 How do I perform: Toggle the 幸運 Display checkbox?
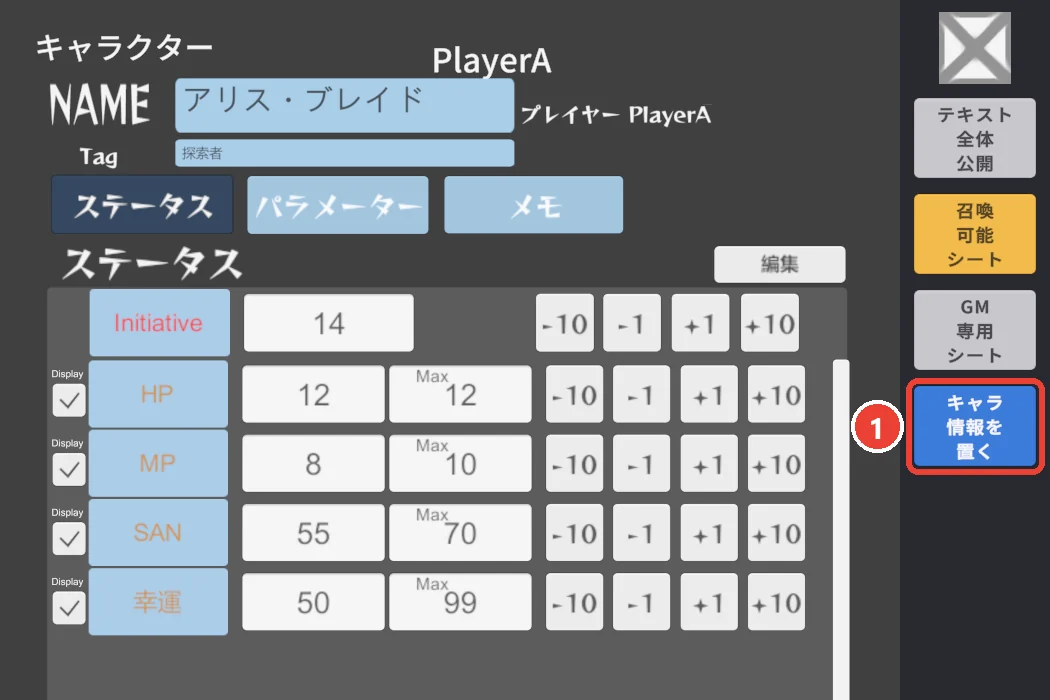(x=69, y=608)
